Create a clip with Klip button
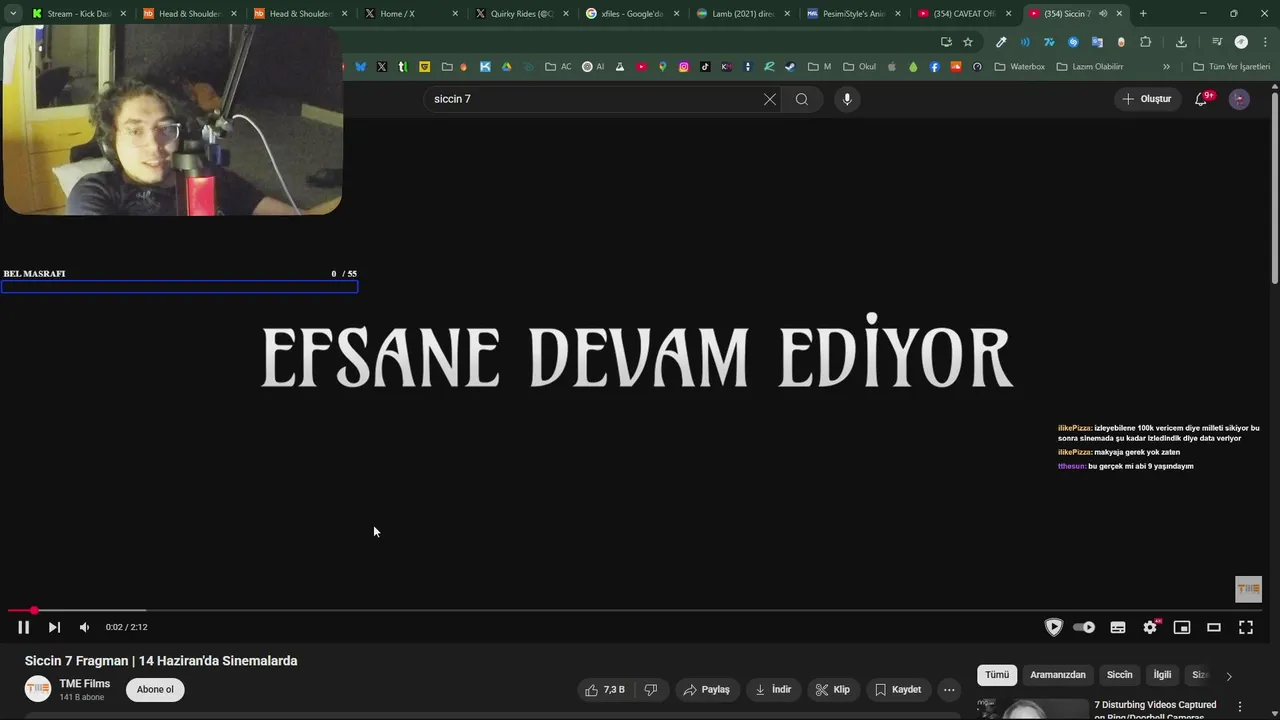The image size is (1280, 720). (x=833, y=690)
